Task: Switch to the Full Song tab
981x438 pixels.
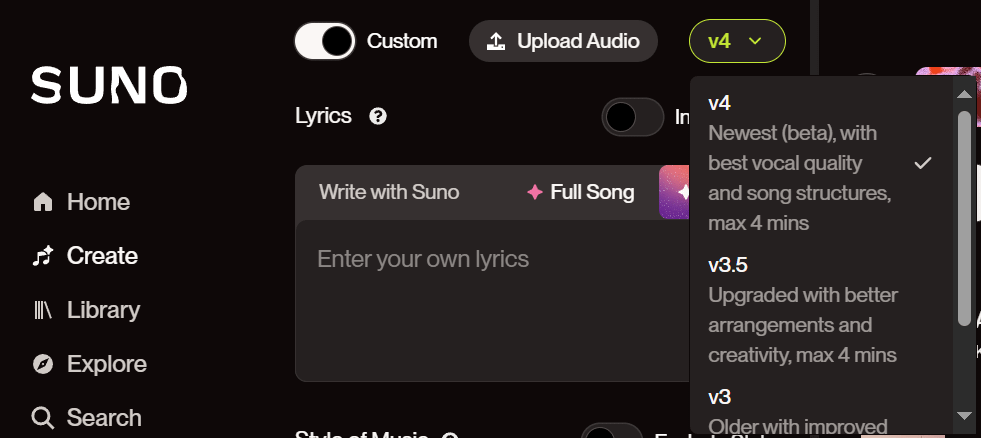Action: click(581, 192)
